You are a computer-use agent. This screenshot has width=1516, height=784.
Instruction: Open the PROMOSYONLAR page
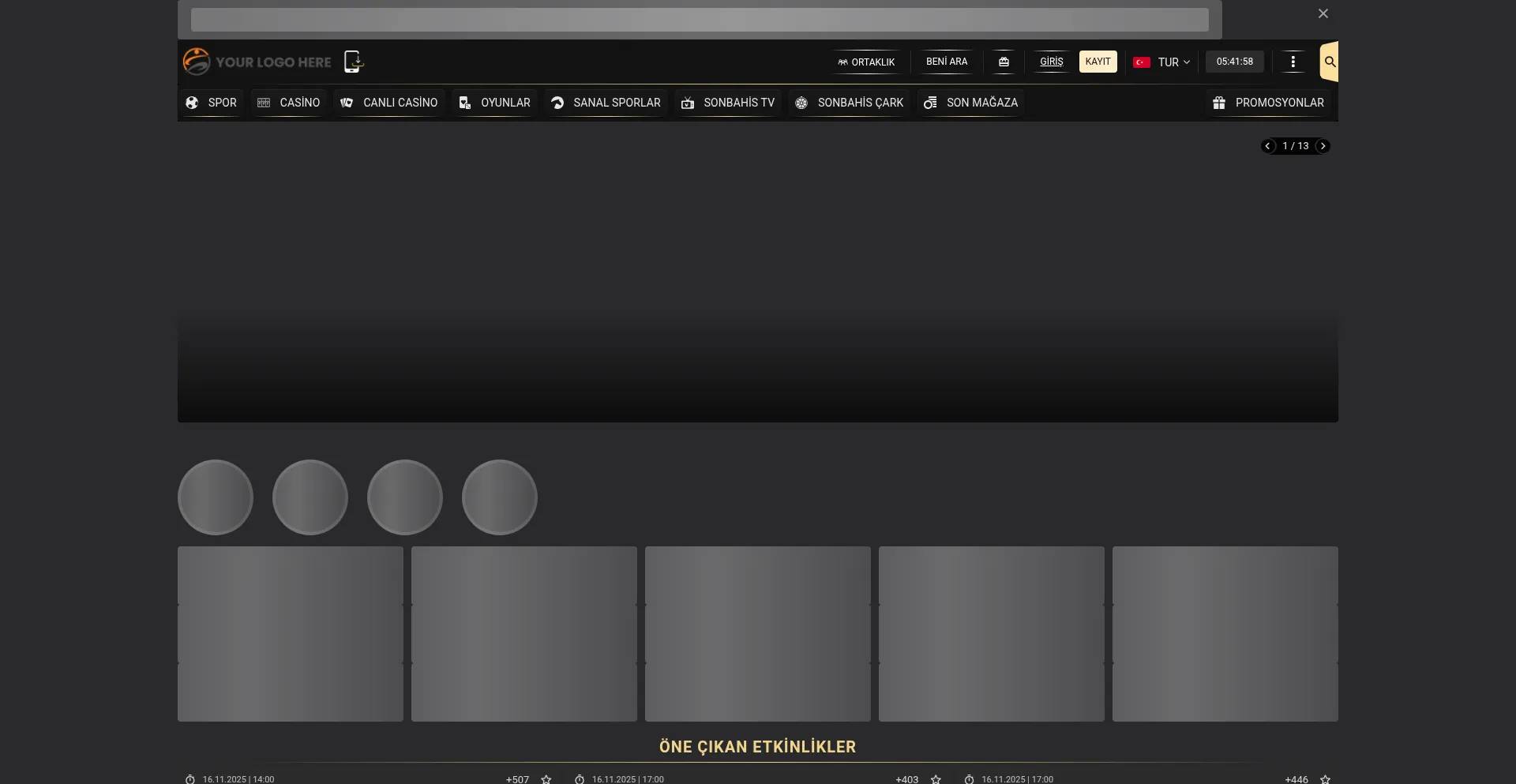coord(1268,103)
